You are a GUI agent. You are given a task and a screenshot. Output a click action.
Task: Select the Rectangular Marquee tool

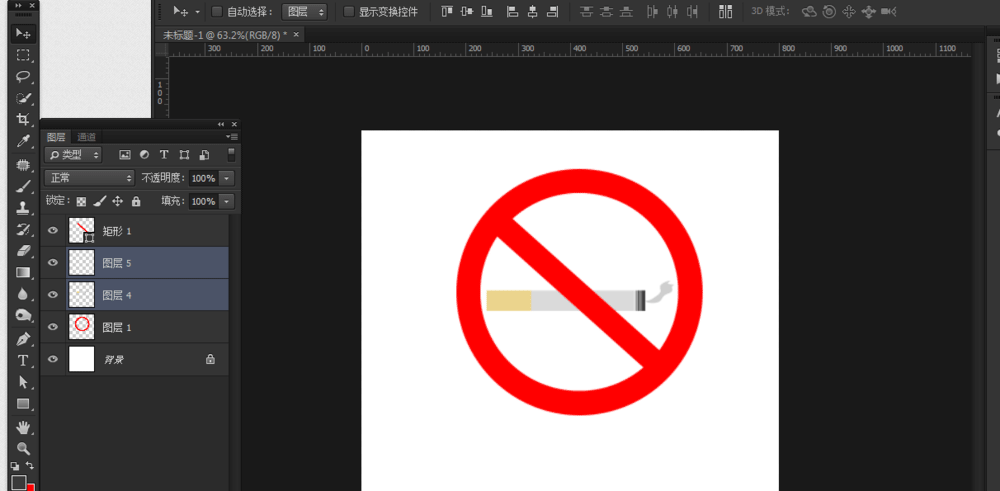tap(23, 55)
